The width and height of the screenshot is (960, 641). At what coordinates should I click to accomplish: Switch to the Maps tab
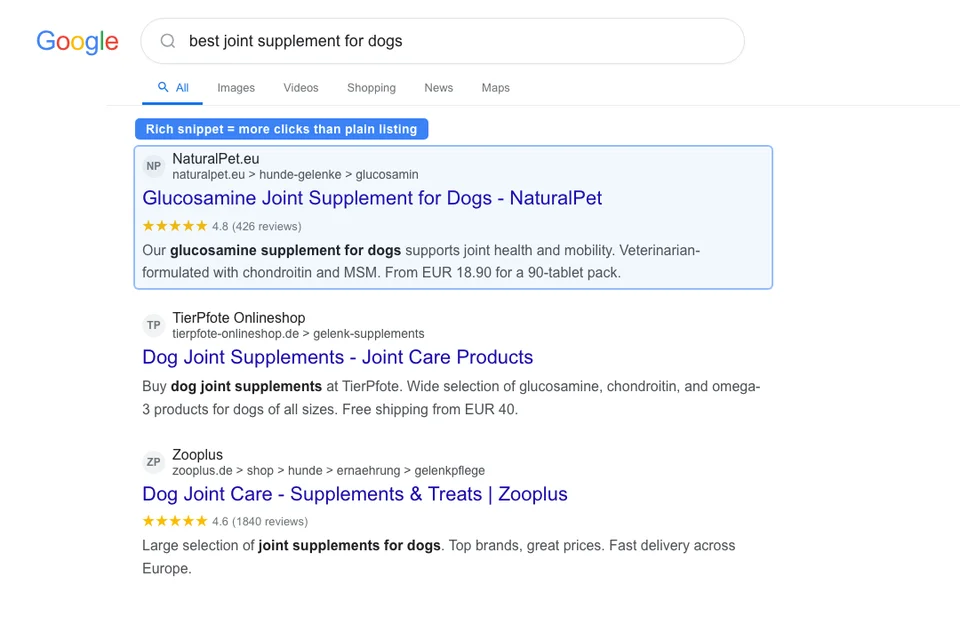click(495, 88)
